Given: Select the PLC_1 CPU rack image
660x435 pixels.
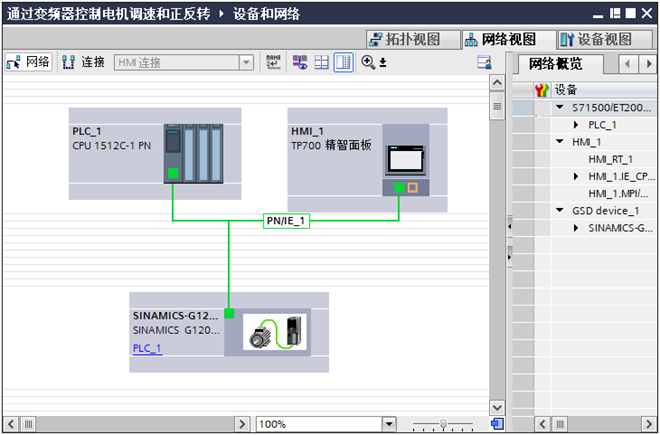Looking at the screenshot, I should [x=193, y=153].
